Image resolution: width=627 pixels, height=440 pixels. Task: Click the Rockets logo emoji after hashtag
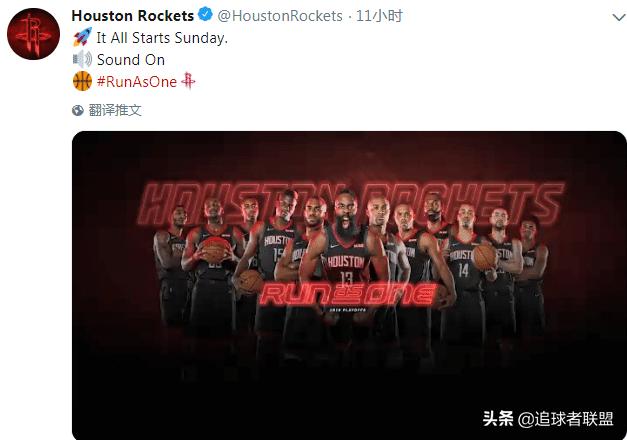tap(188, 81)
